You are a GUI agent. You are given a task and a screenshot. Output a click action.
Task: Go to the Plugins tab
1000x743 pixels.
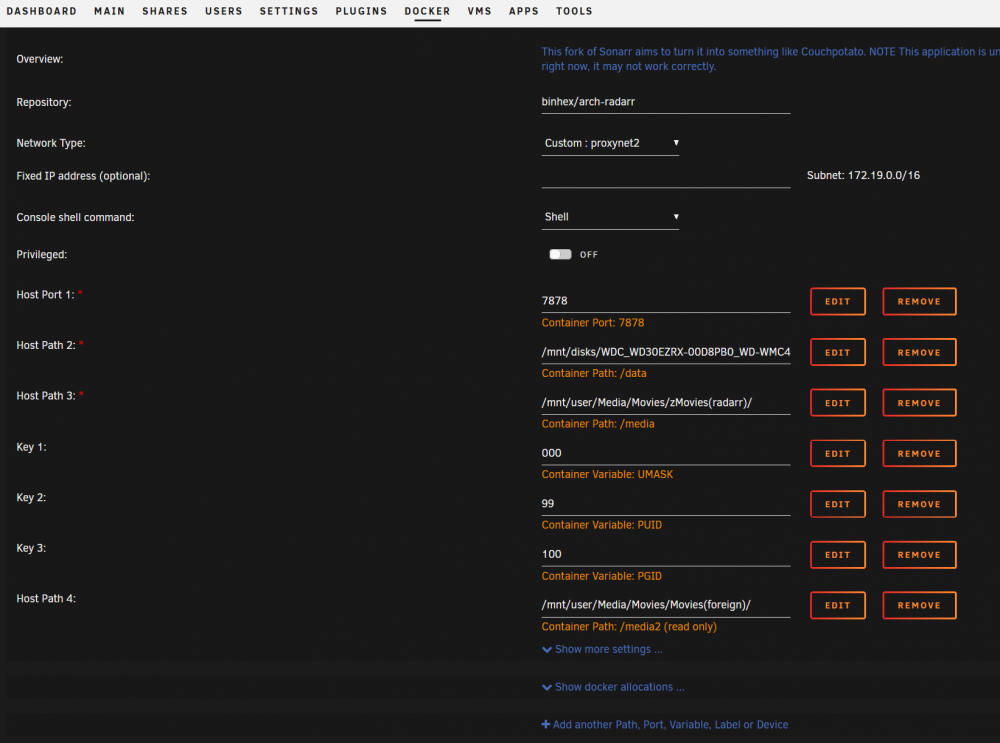point(361,11)
